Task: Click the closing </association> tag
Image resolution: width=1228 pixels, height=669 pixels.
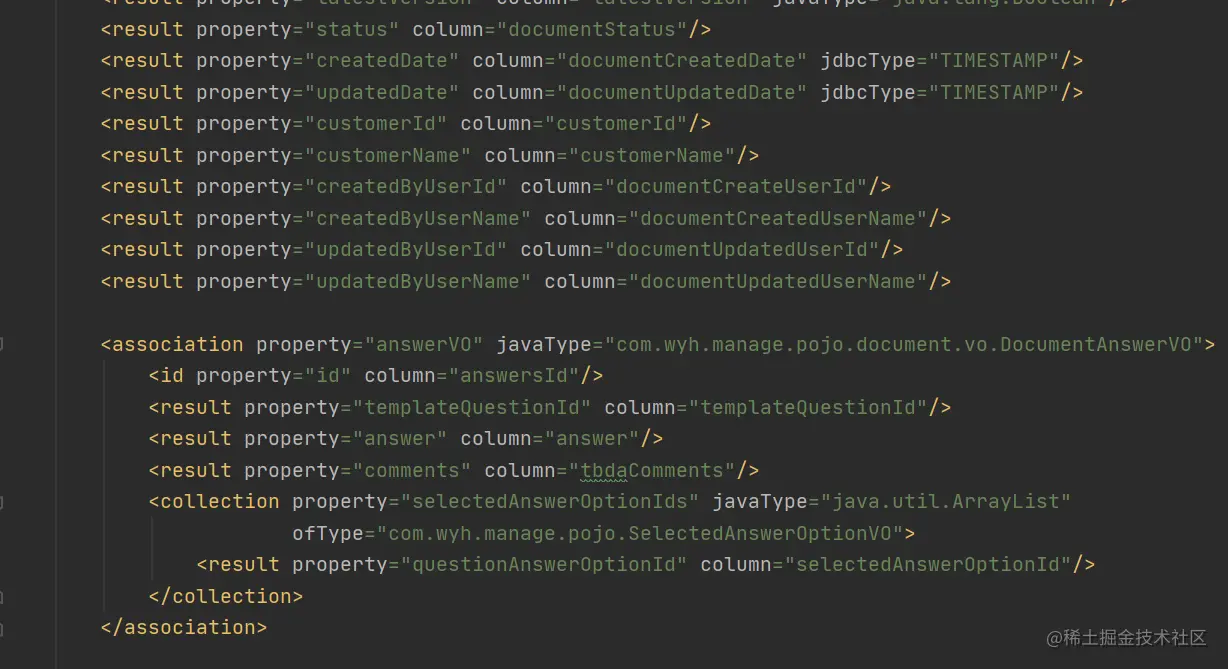Action: (x=184, y=628)
